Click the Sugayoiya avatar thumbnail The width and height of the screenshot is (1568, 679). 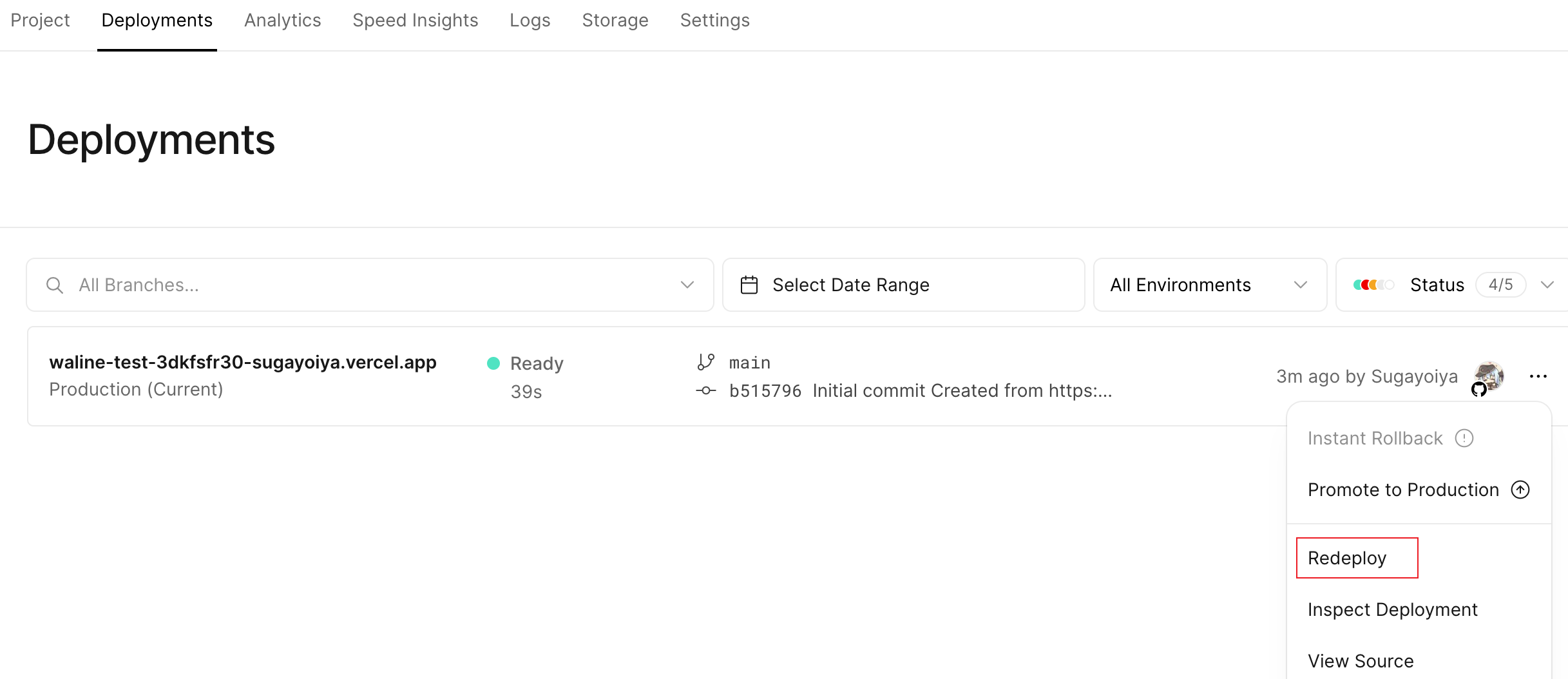pyautogui.click(x=1489, y=375)
